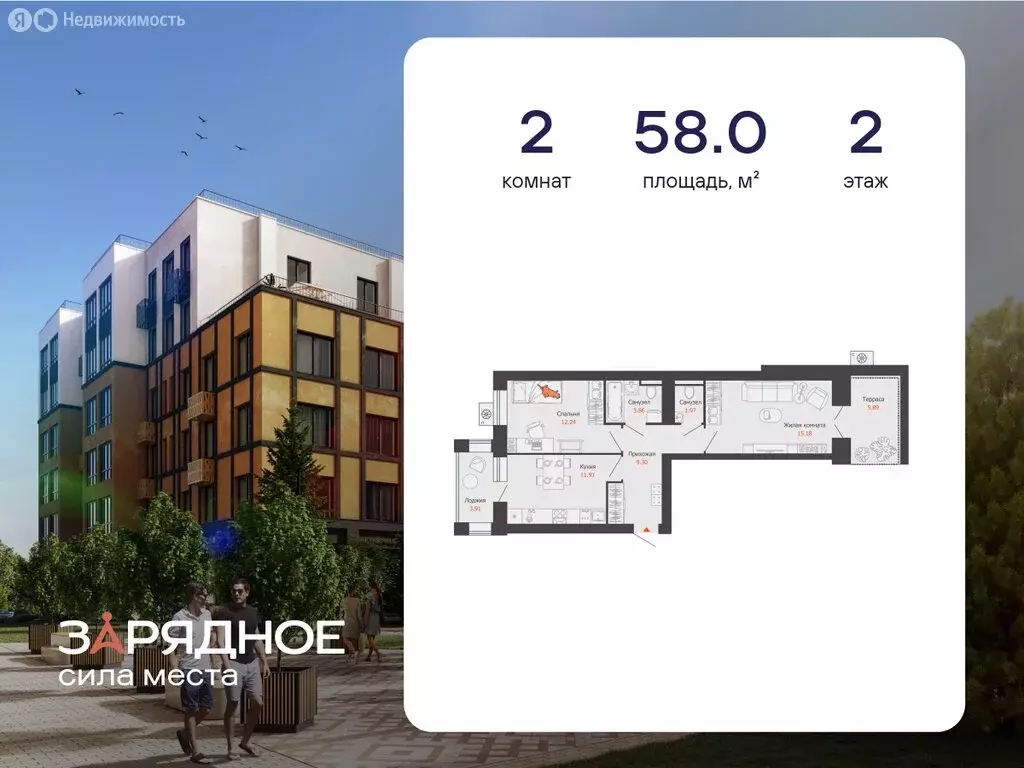
Task: Click the air conditioner unit icon beside Спальня
Action: [486, 413]
